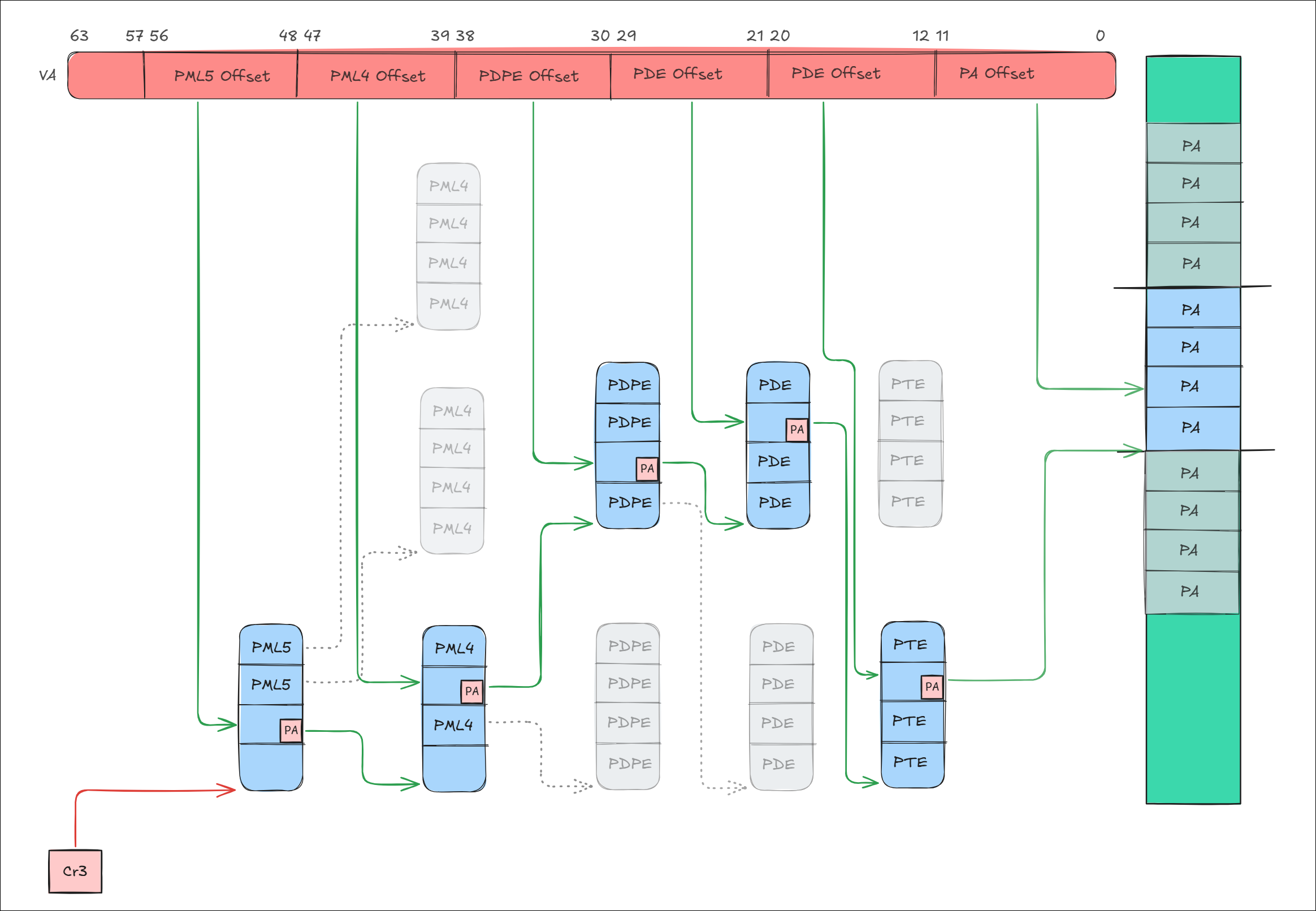The width and height of the screenshot is (1316, 911).
Task: Click the bit number 63 label
Action: pos(79,36)
